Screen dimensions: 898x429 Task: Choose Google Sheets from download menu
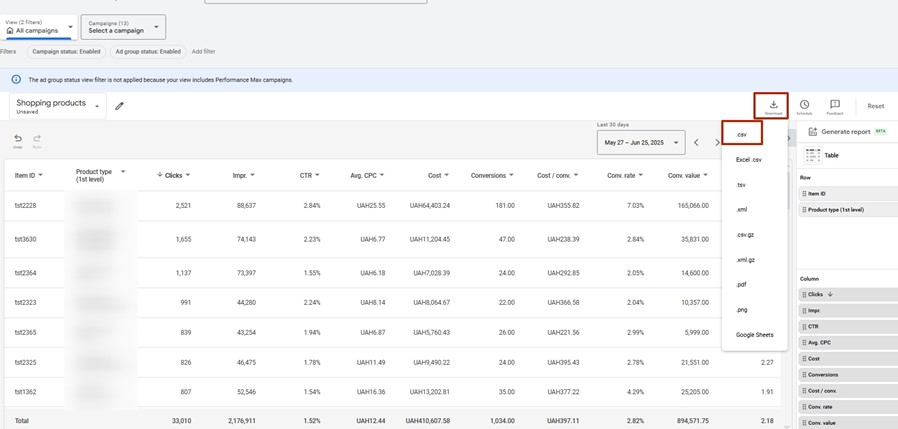pyautogui.click(x=754, y=335)
